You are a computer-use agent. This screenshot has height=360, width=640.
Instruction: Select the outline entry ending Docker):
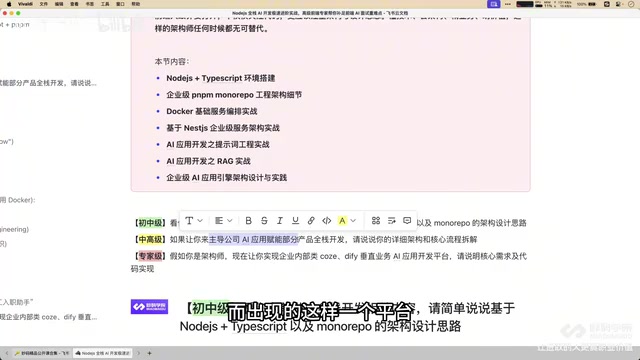point(18,200)
